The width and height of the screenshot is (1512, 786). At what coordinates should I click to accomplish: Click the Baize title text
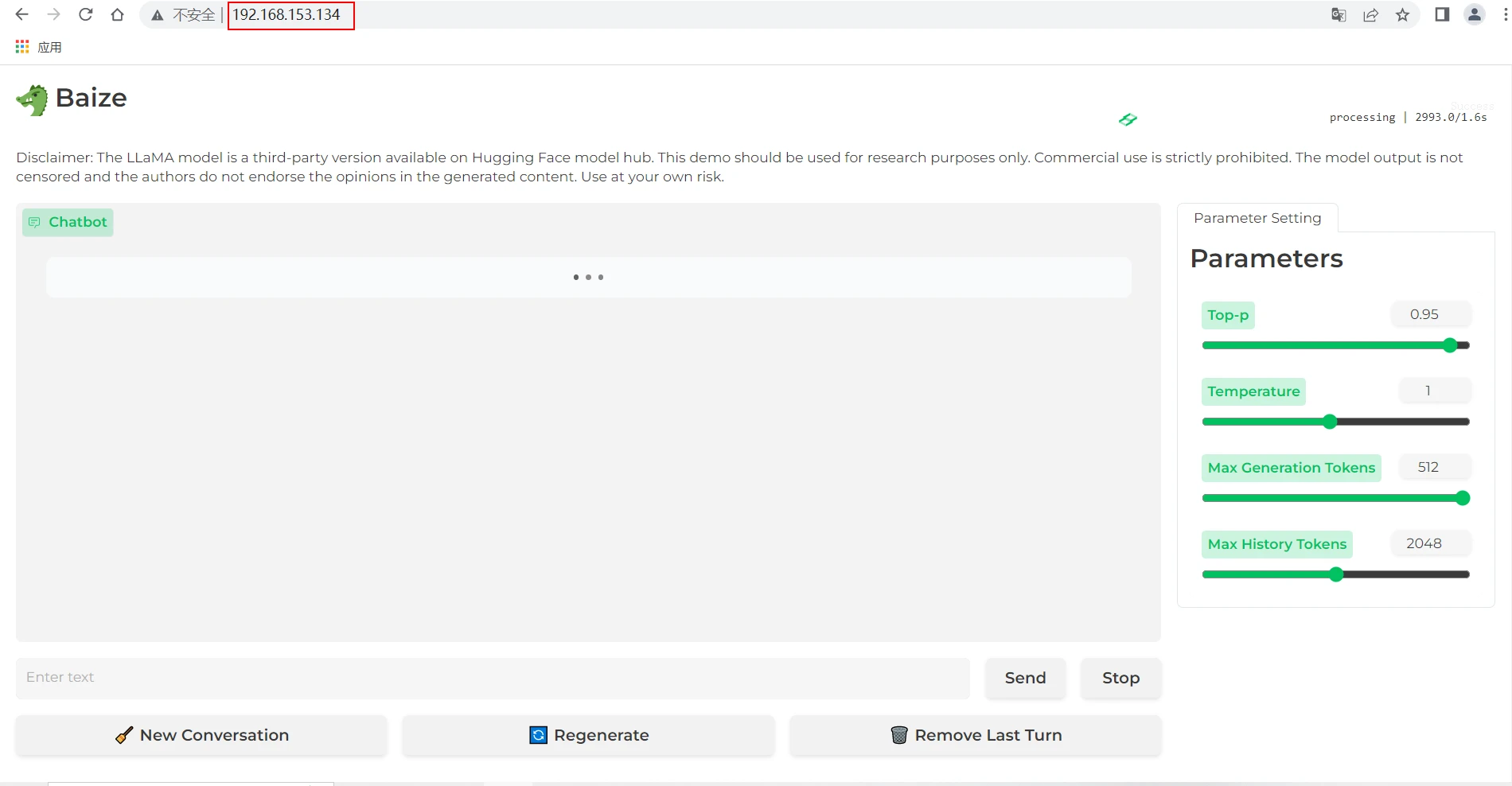coord(92,98)
